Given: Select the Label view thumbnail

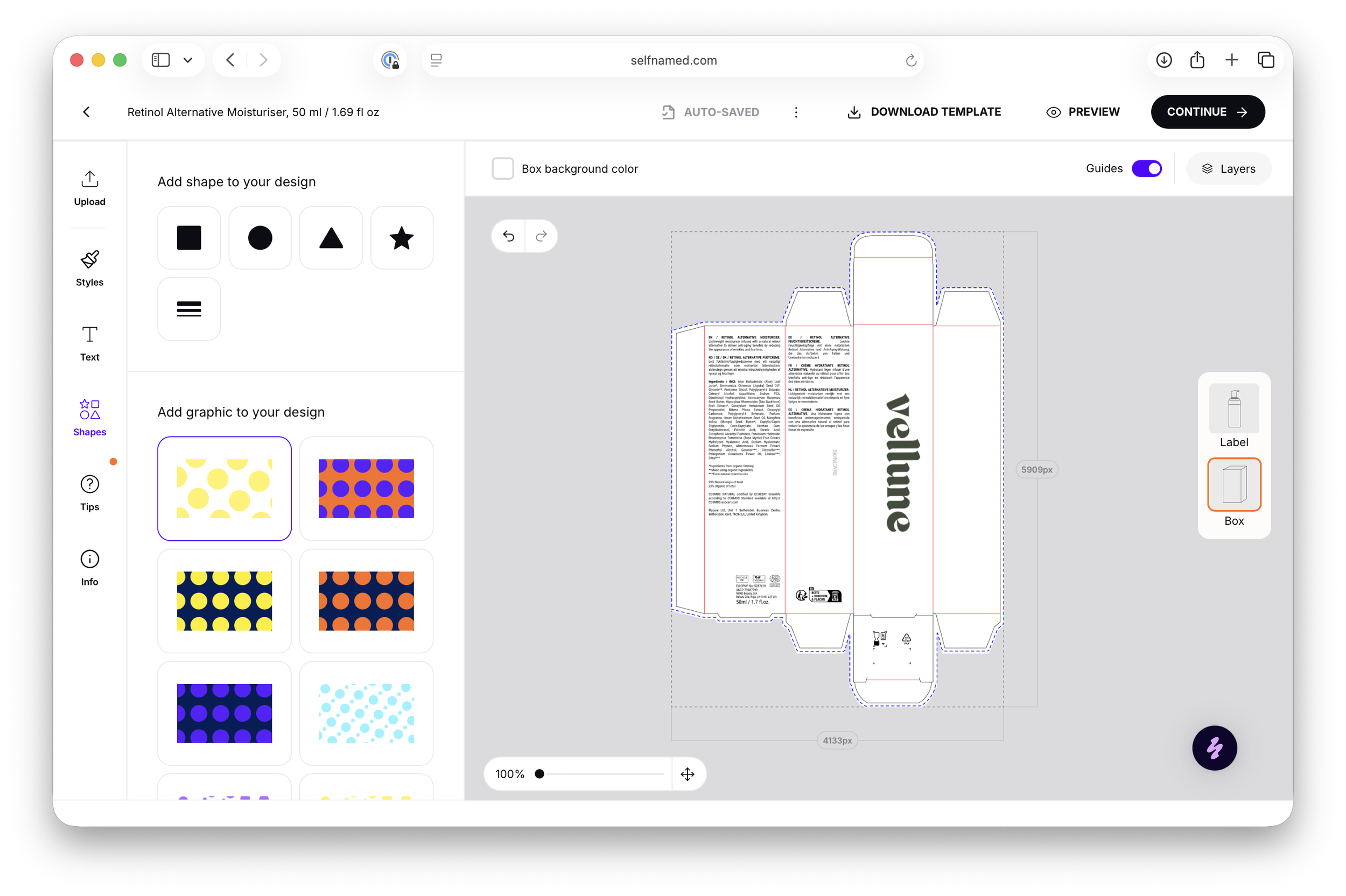Looking at the screenshot, I should tap(1233, 414).
